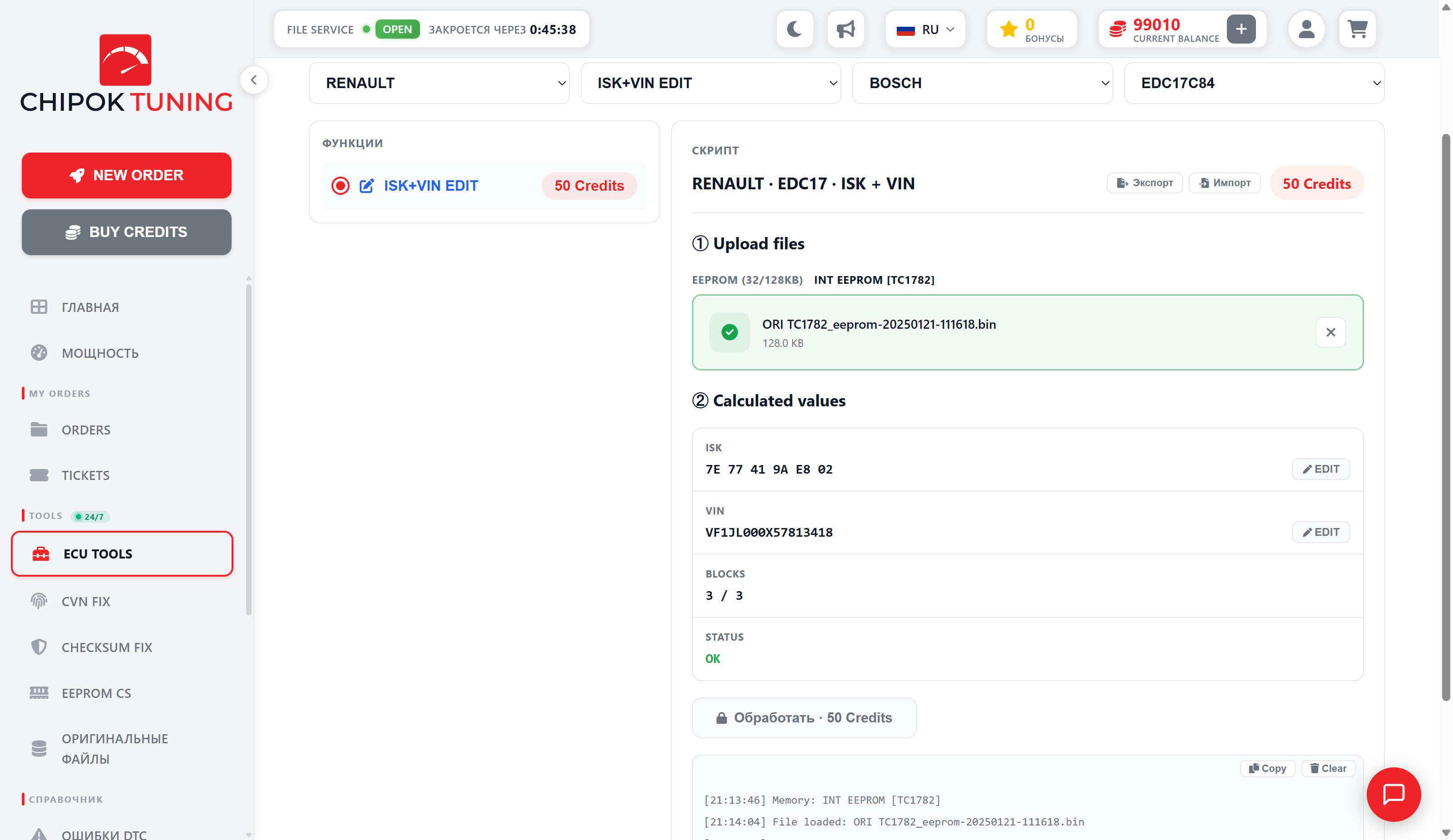Image resolution: width=1453 pixels, height=840 pixels.
Task: Click the OPEN file service badge
Action: [397, 29]
